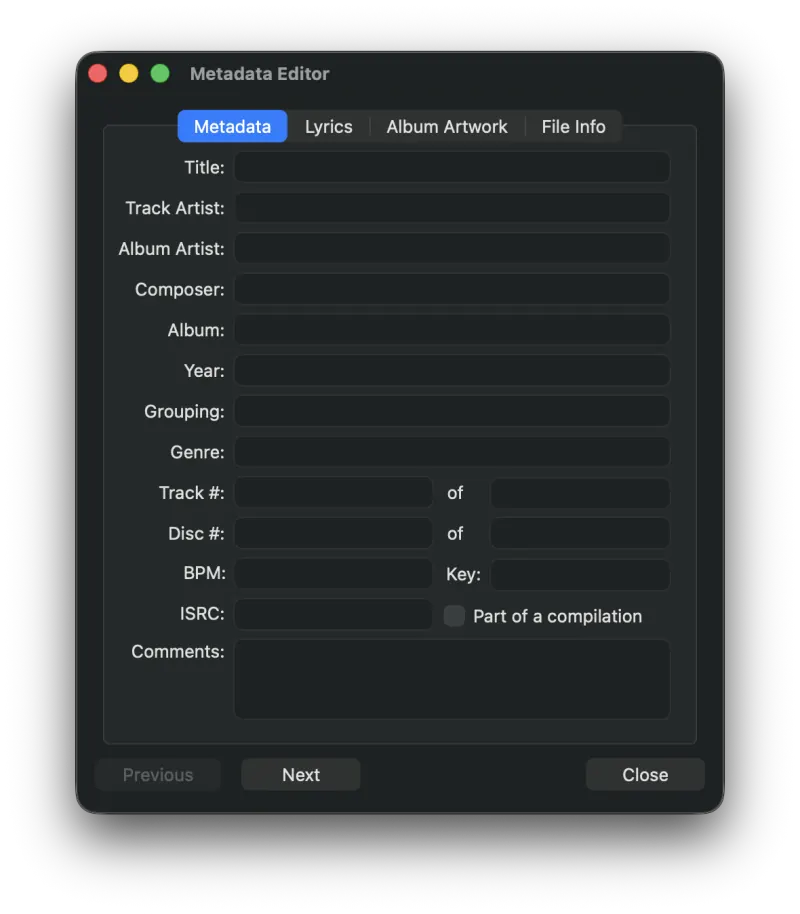Focus the Title input field

tap(452, 167)
